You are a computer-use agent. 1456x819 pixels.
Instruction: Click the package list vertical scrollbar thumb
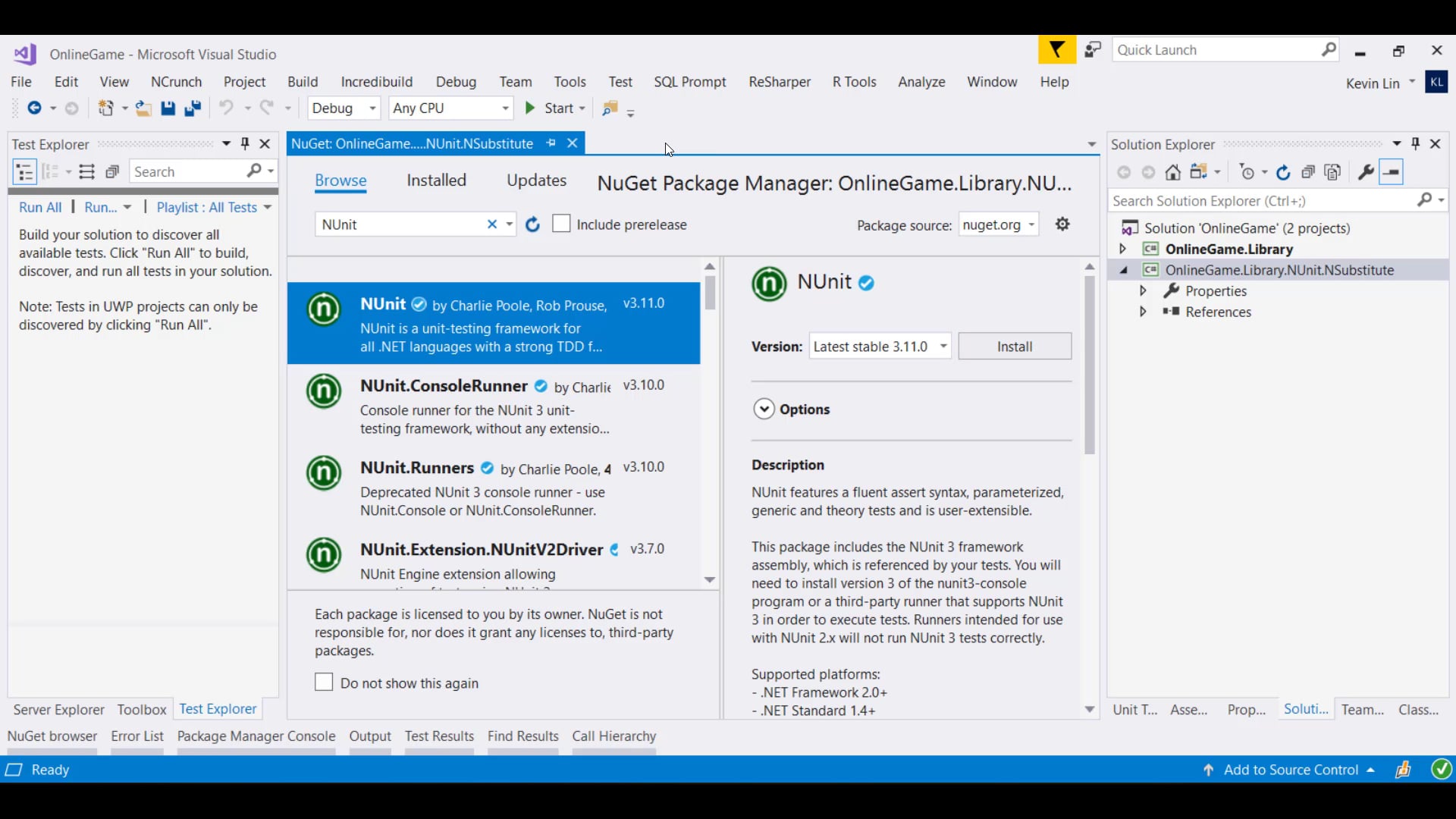710,293
